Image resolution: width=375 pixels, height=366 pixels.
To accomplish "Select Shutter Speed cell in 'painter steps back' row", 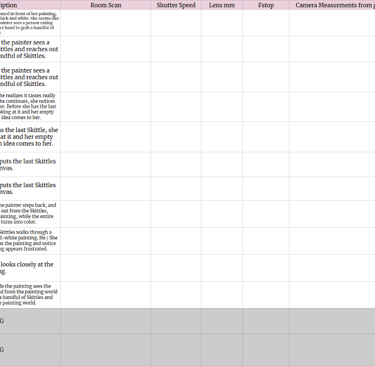I will click(176, 214).
